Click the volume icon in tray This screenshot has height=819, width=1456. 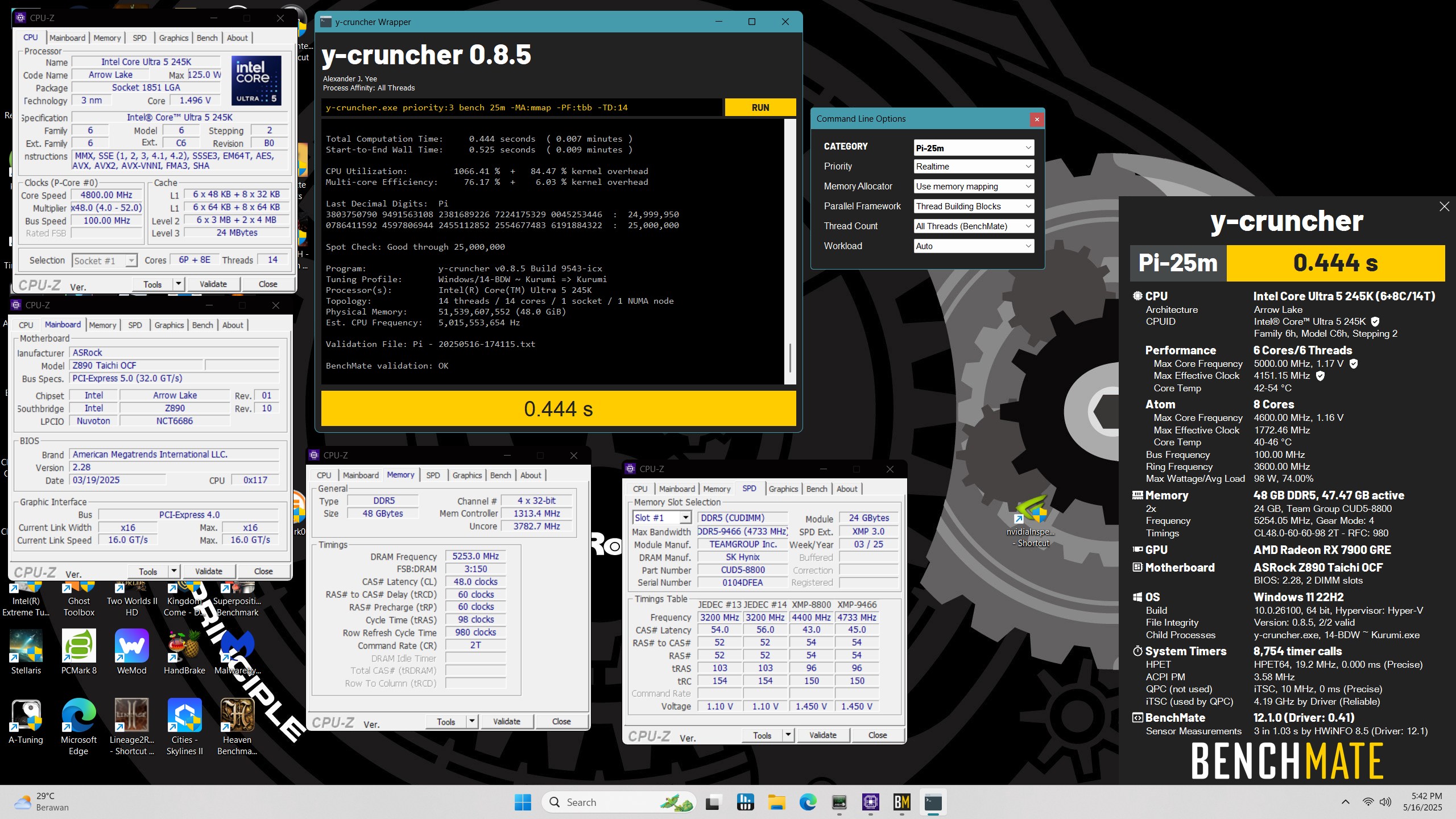pos(1385,802)
